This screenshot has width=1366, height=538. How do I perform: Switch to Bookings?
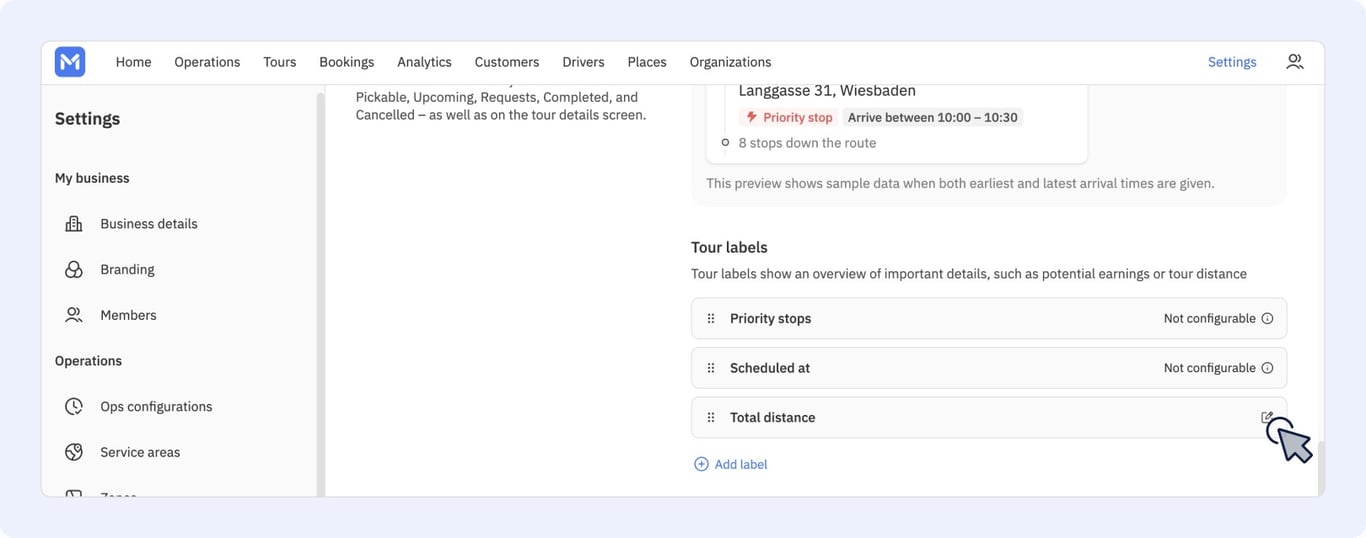click(347, 62)
